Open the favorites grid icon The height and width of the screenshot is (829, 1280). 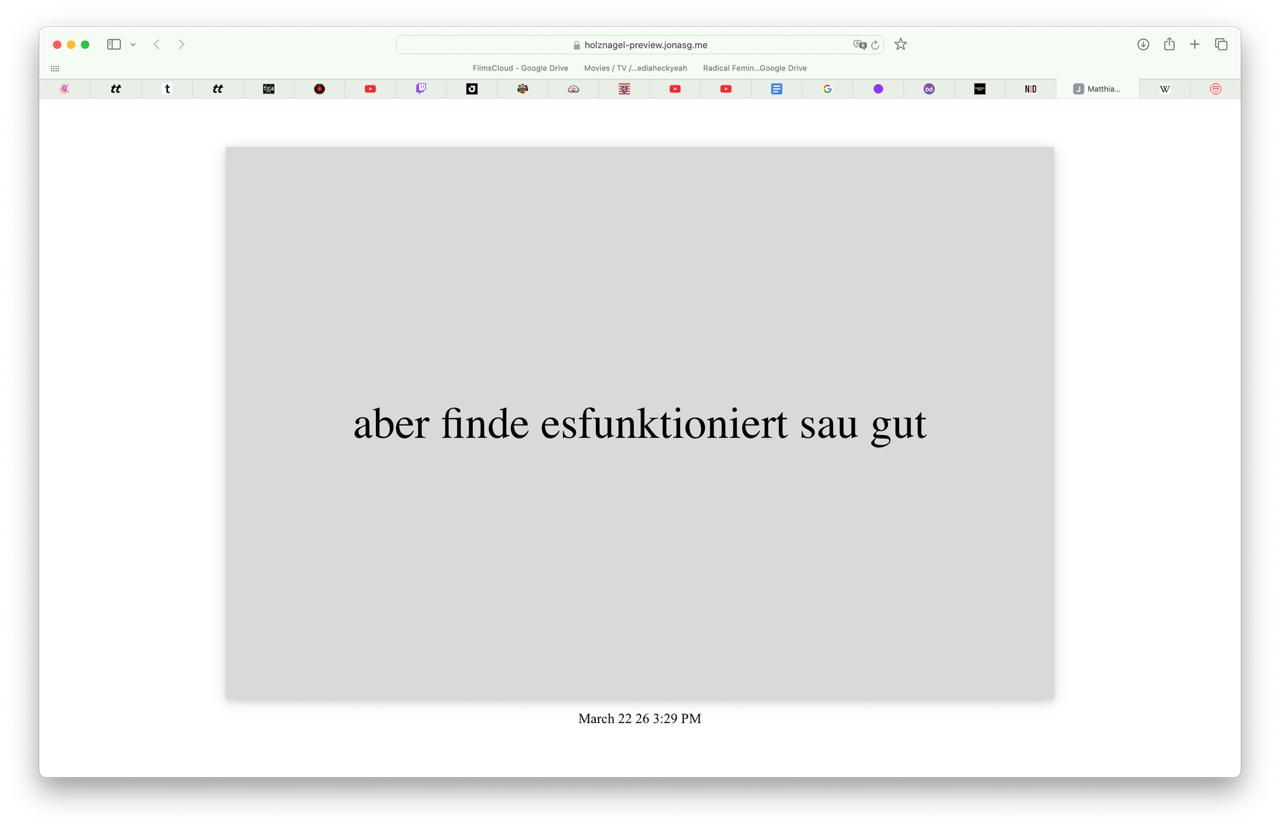(x=55, y=69)
